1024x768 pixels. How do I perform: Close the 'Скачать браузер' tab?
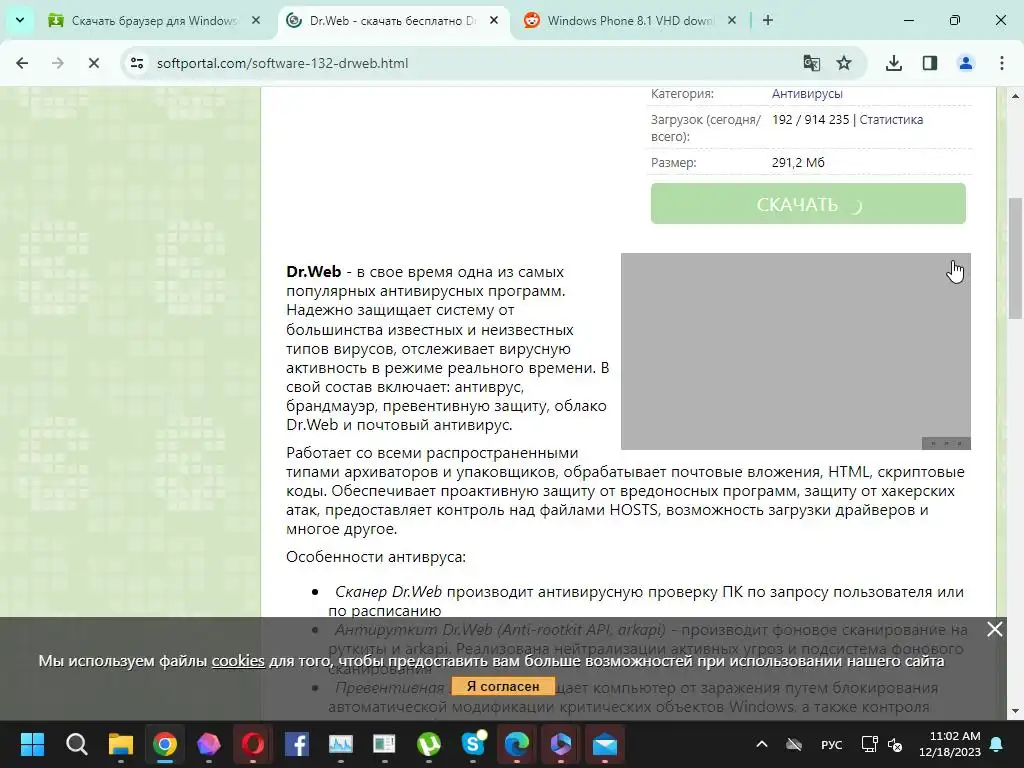click(256, 20)
